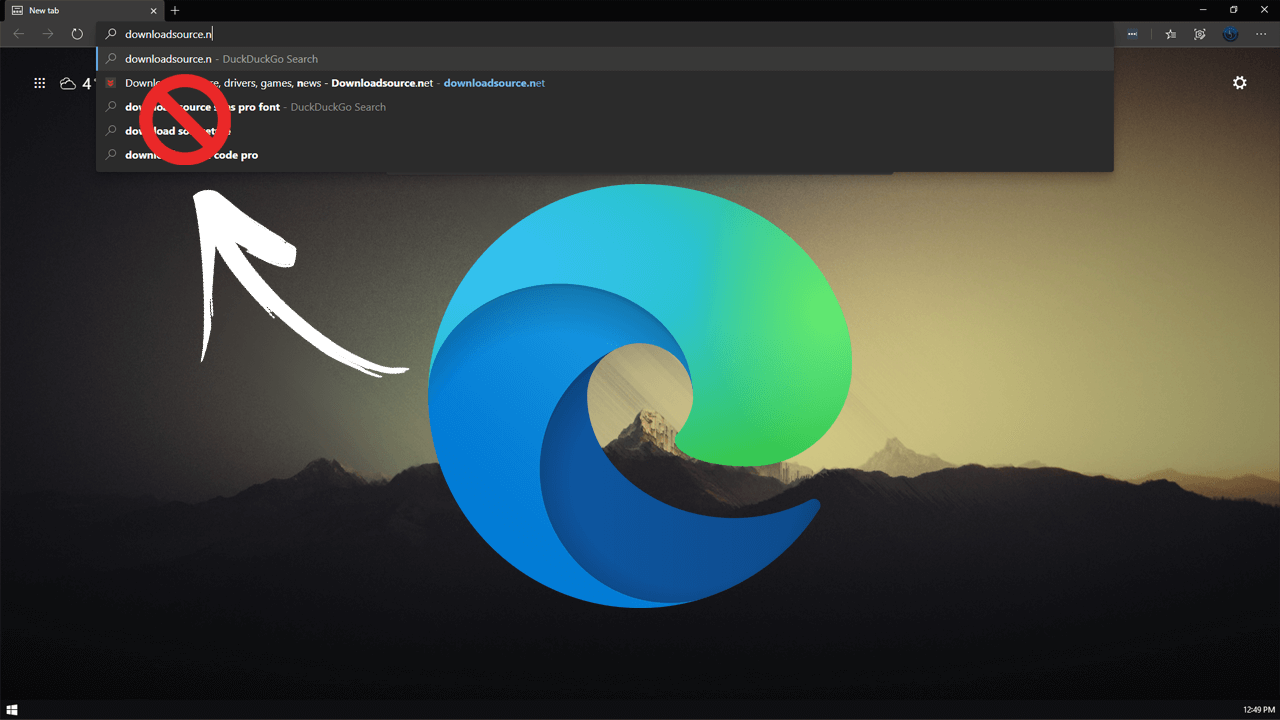The height and width of the screenshot is (720, 1280).
Task: Choose the source sans pro font suggestion
Action: [x=605, y=107]
